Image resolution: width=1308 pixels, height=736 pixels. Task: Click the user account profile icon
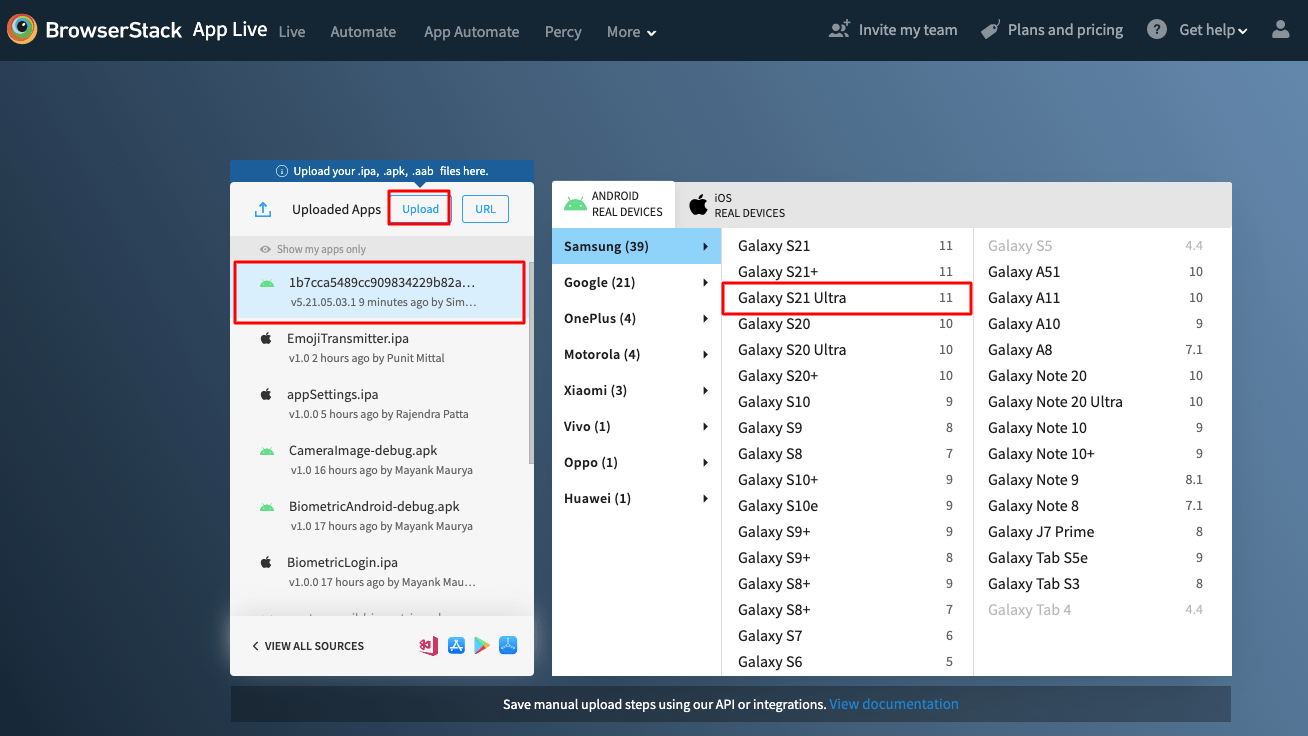(x=1281, y=29)
